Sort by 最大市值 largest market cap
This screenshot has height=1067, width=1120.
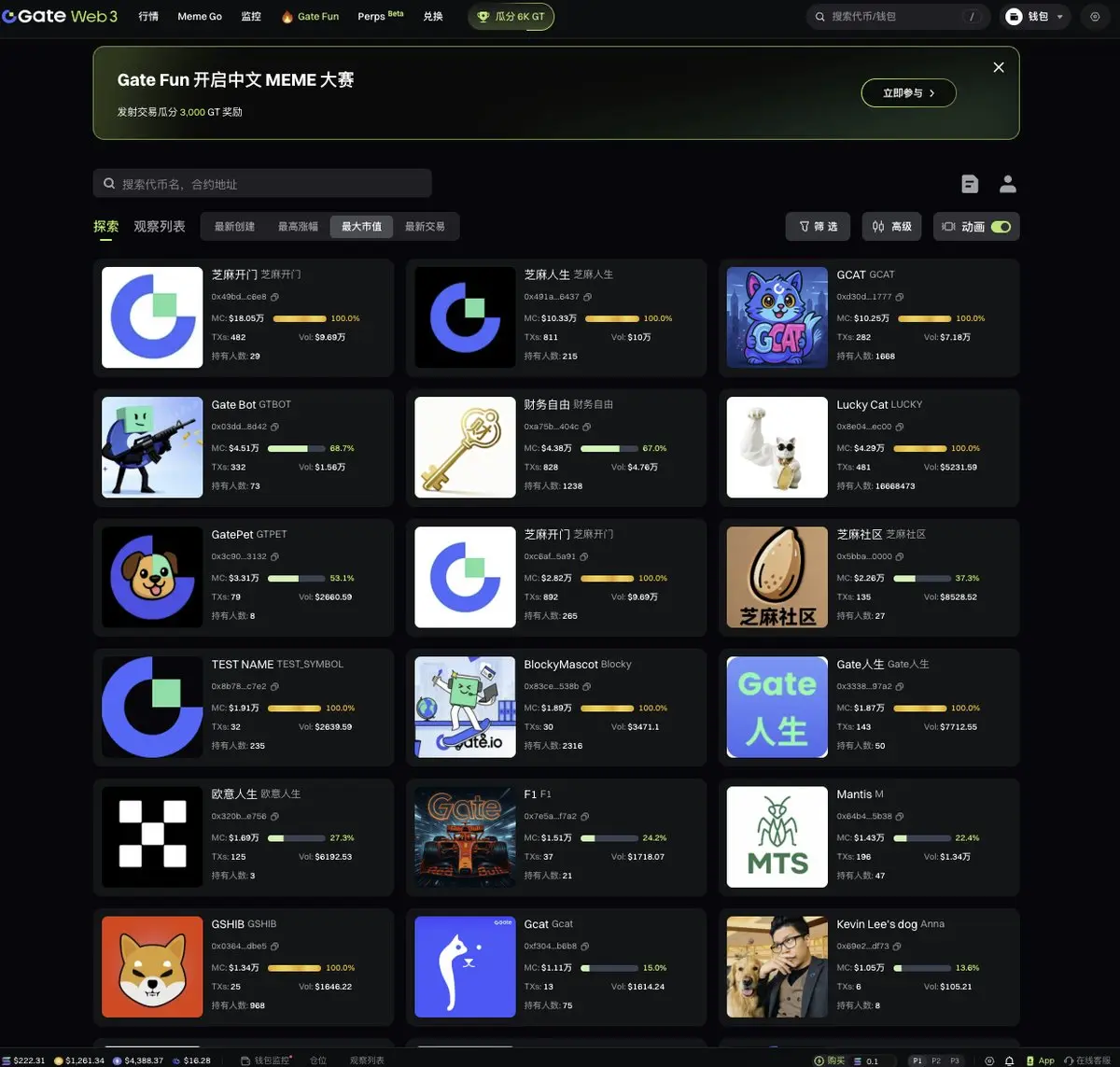tap(361, 227)
